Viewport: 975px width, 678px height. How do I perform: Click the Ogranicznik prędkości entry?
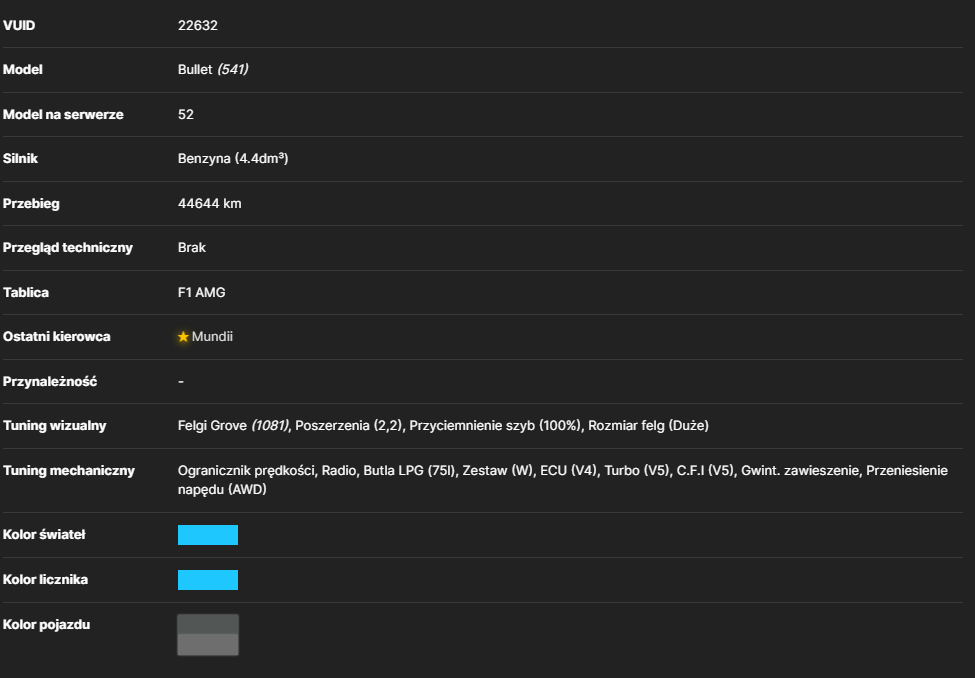pyautogui.click(x=248, y=471)
